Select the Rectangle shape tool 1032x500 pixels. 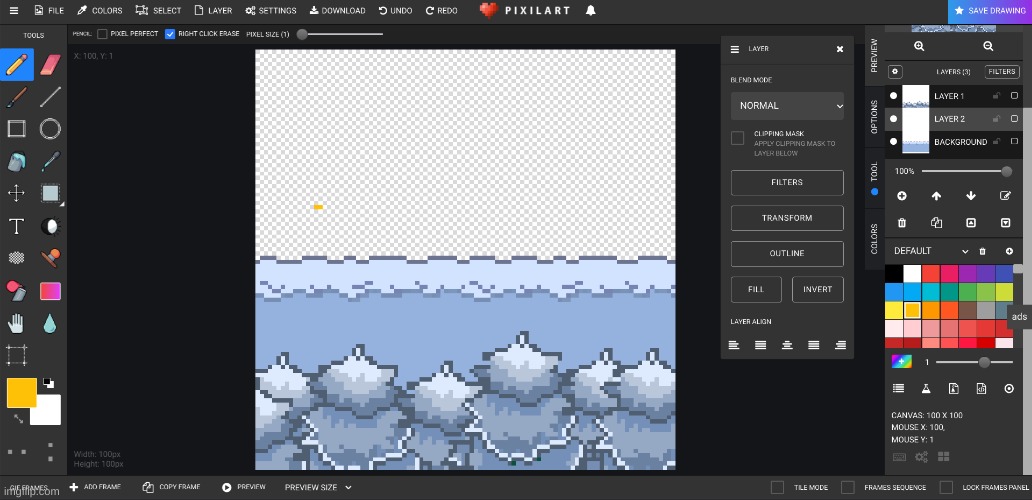point(16,129)
